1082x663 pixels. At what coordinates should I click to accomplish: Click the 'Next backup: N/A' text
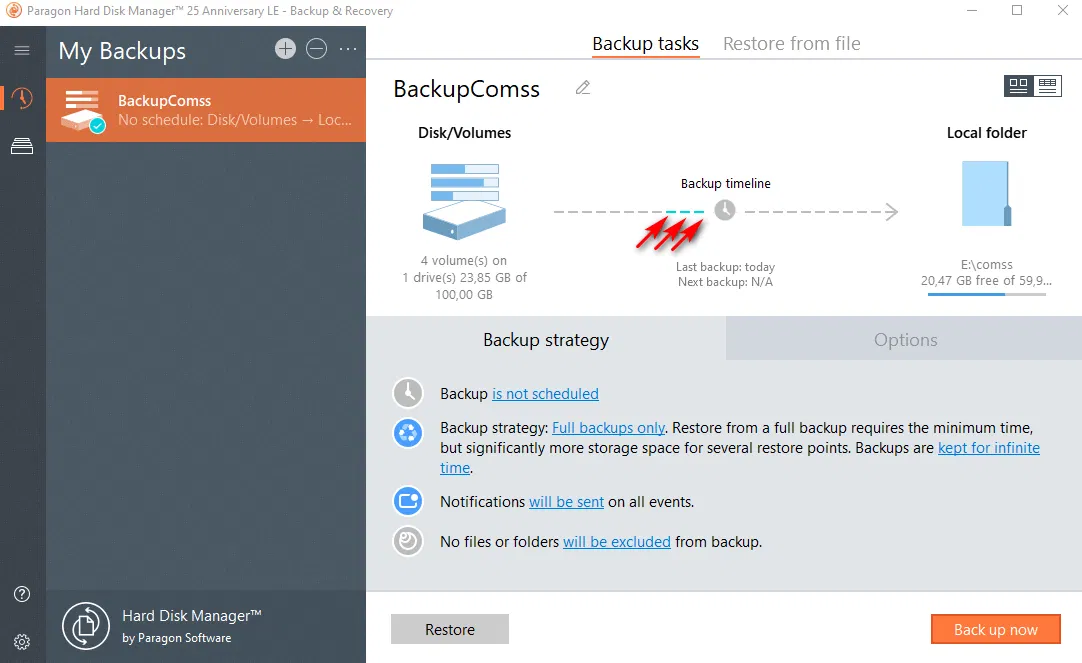coord(725,281)
